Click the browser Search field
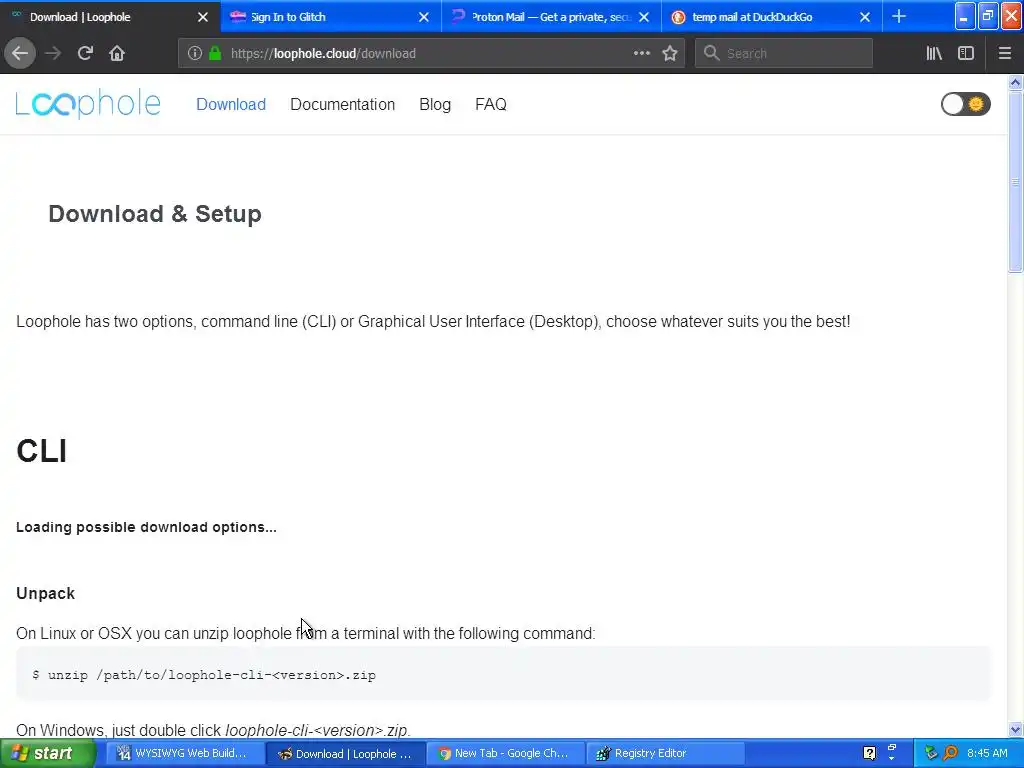The width and height of the screenshot is (1024, 768). click(x=784, y=54)
